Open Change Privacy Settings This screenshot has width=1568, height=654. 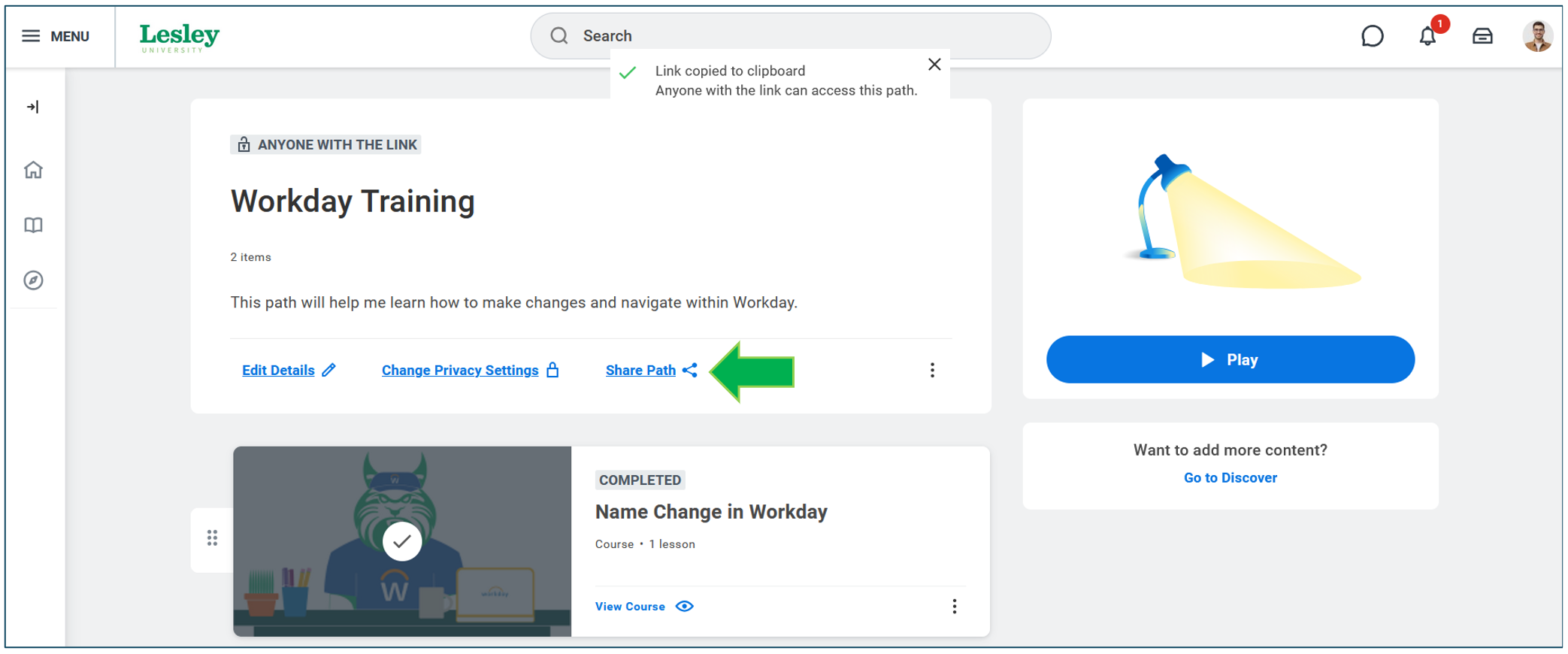460,370
